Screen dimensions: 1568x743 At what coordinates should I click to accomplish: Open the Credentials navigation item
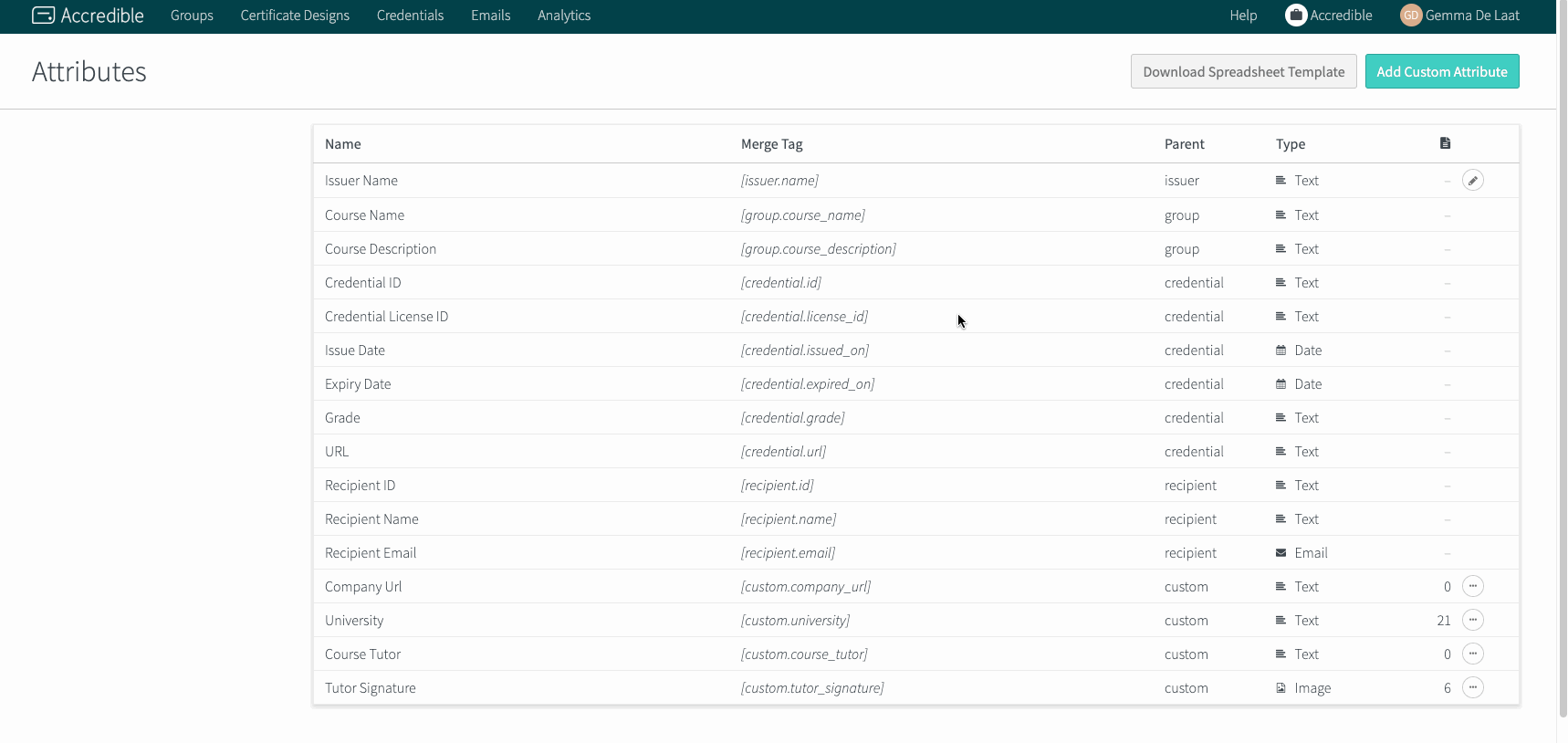(x=410, y=16)
